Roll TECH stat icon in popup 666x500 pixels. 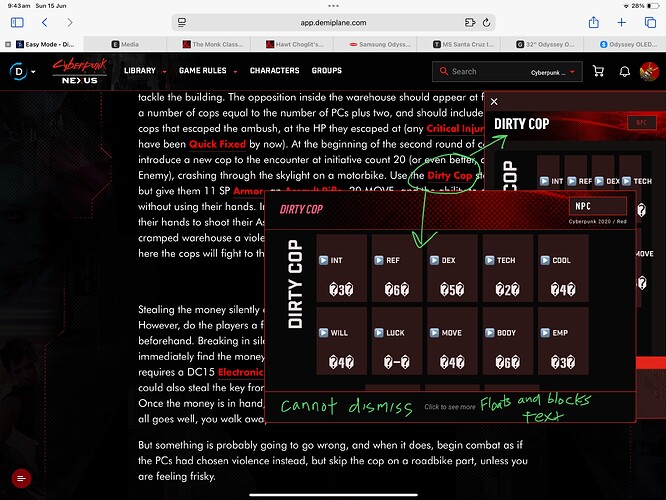[489, 260]
